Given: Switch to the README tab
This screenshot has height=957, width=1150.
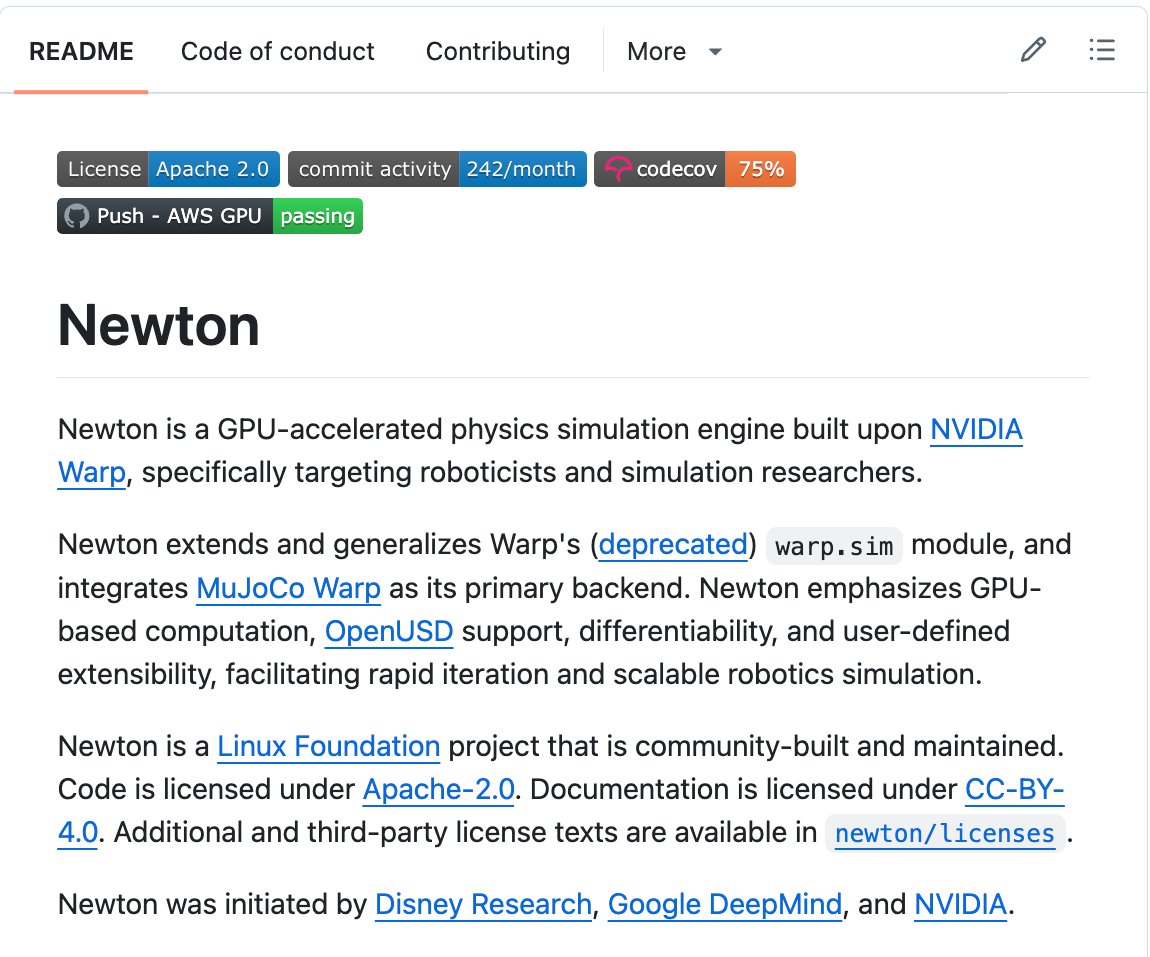Looking at the screenshot, I should click(x=81, y=51).
